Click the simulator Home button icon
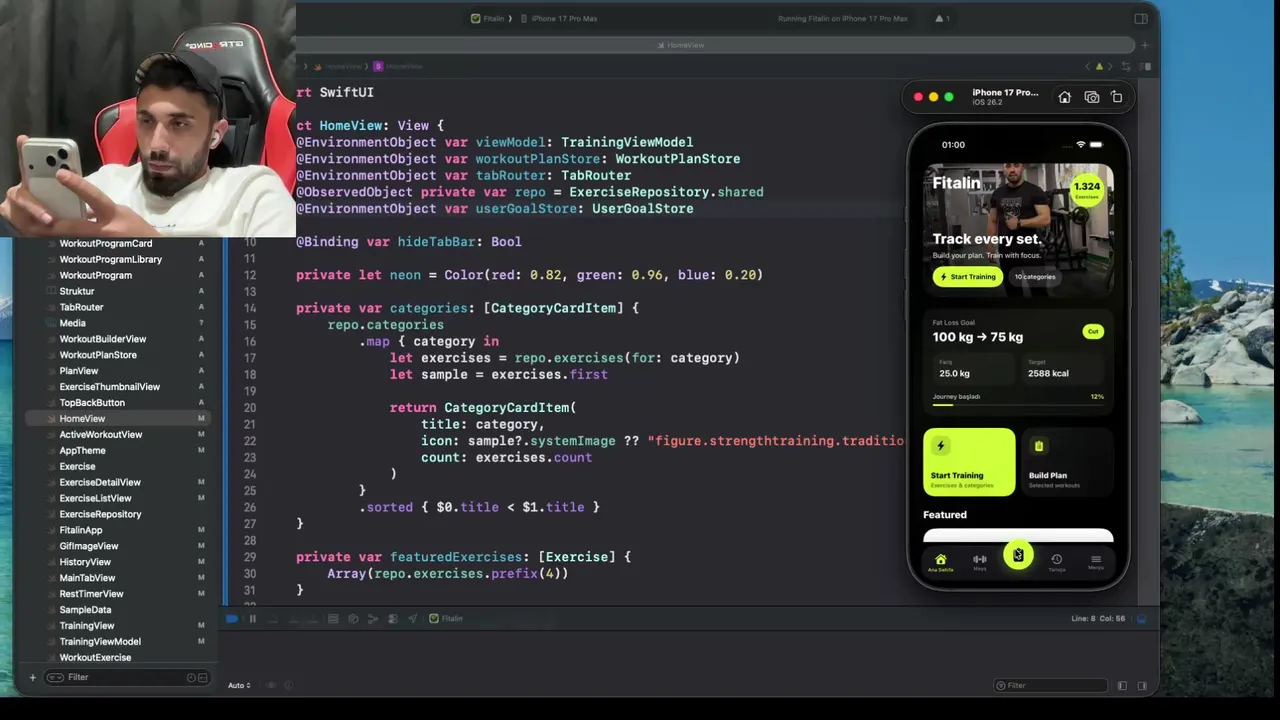Image resolution: width=1280 pixels, height=720 pixels. [x=1065, y=97]
